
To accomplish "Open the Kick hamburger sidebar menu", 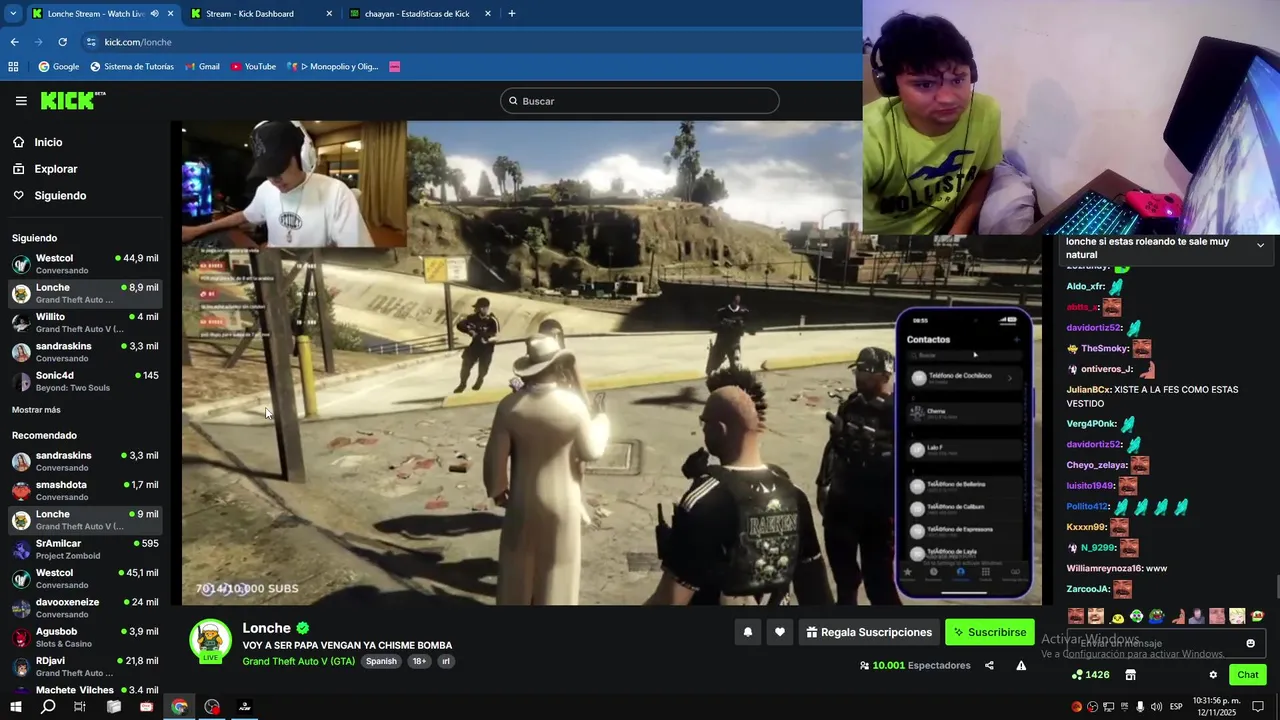I will pos(21,101).
